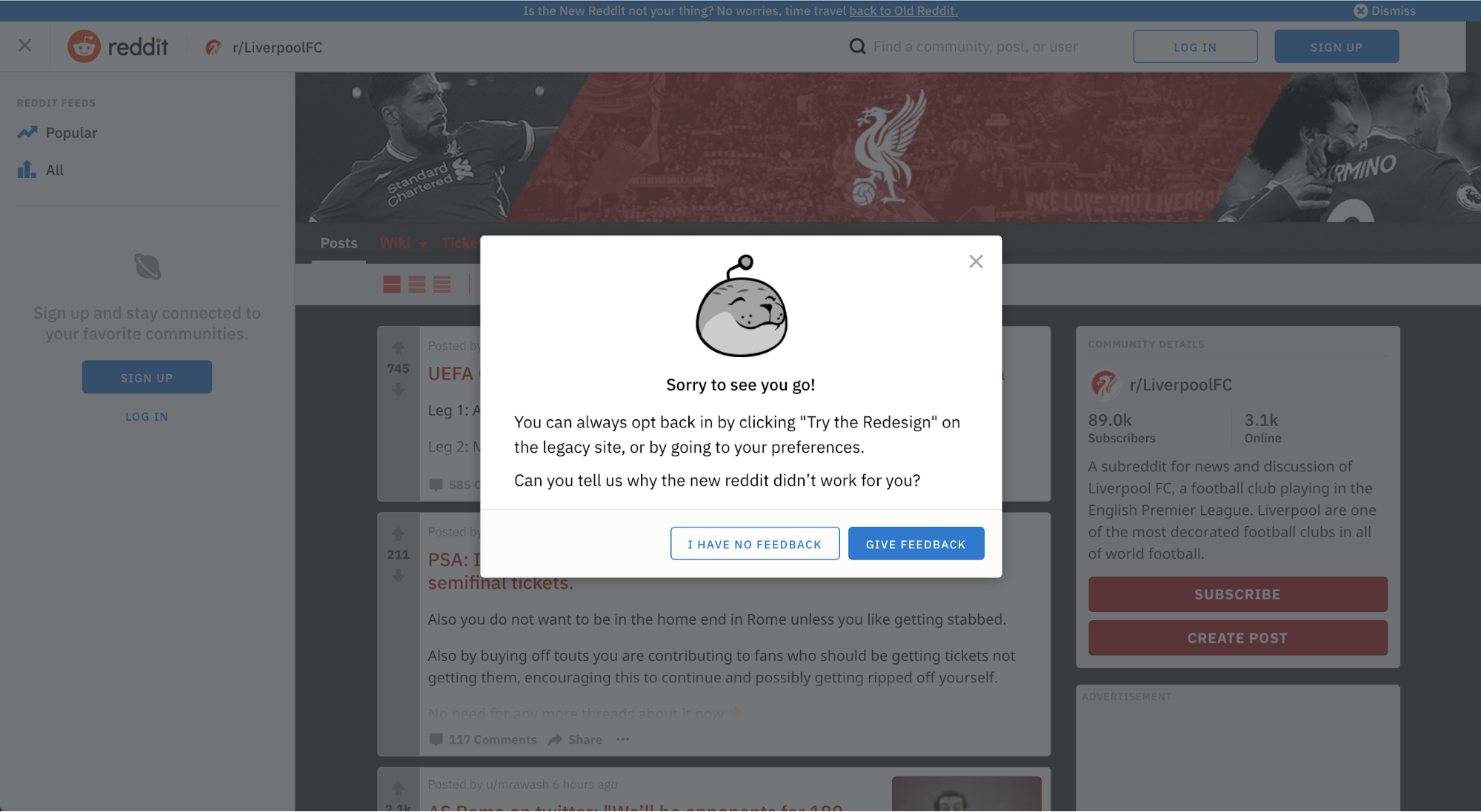Screen dimensions: 1481x812
Task: Click I HAVE NO FEEDBACK button
Action: click(754, 543)
